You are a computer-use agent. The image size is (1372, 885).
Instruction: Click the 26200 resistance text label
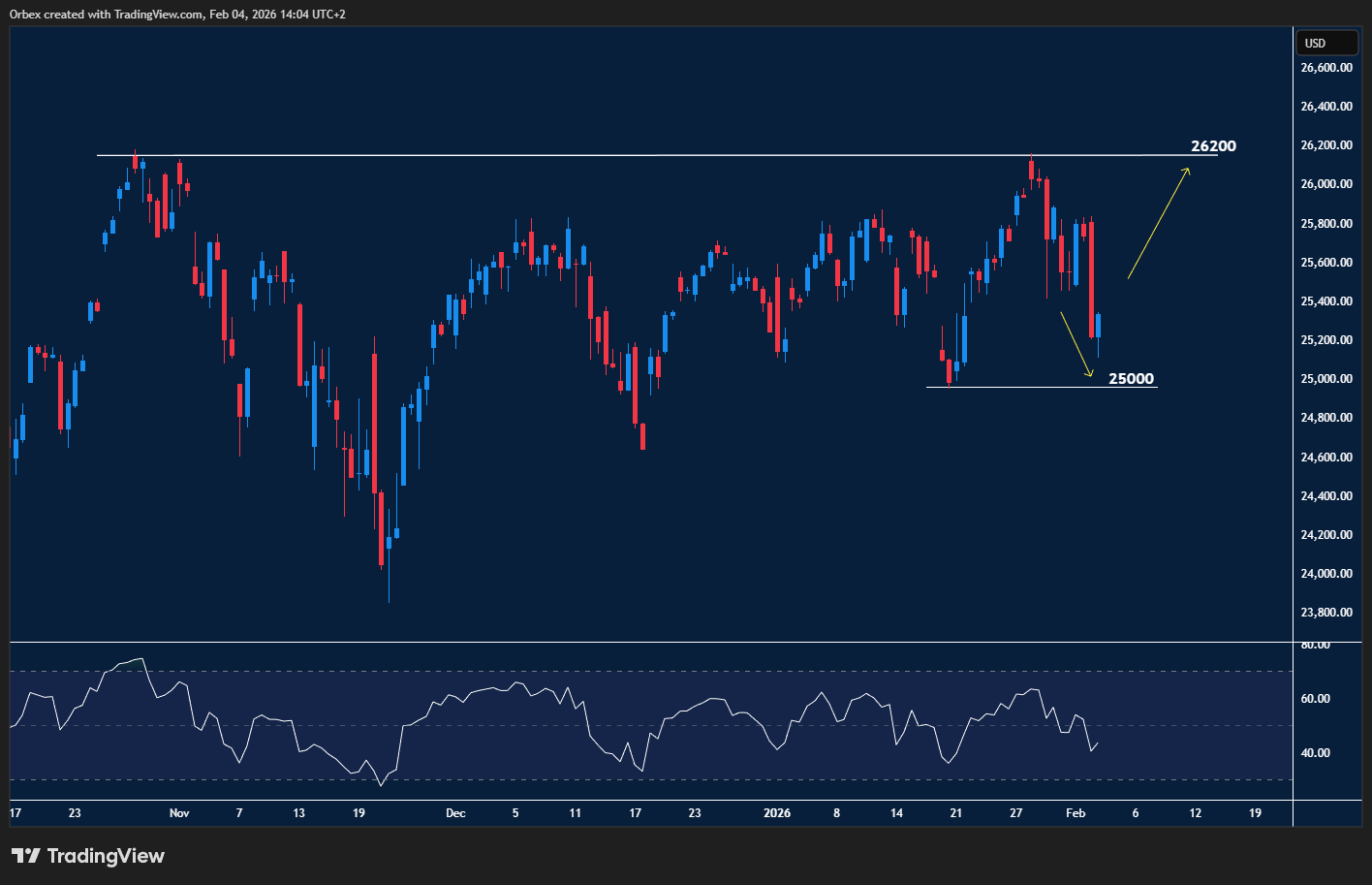(1213, 146)
